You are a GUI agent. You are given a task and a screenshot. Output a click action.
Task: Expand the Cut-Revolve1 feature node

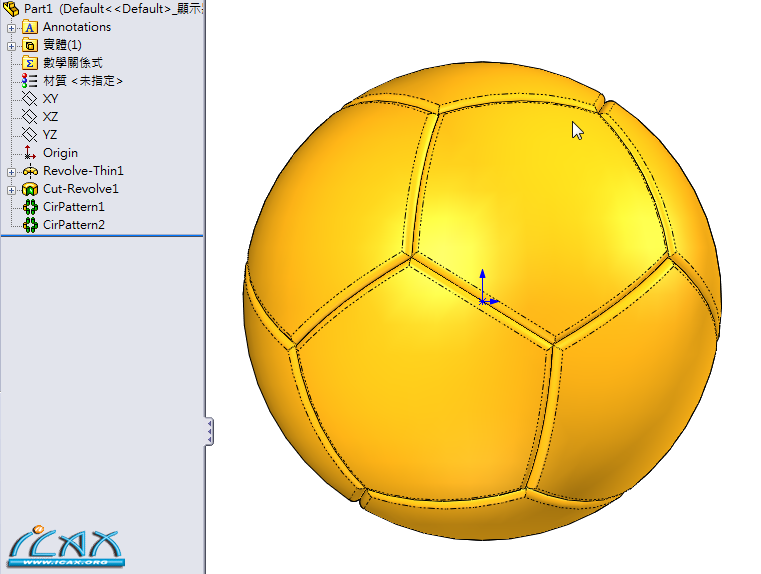click(x=11, y=190)
